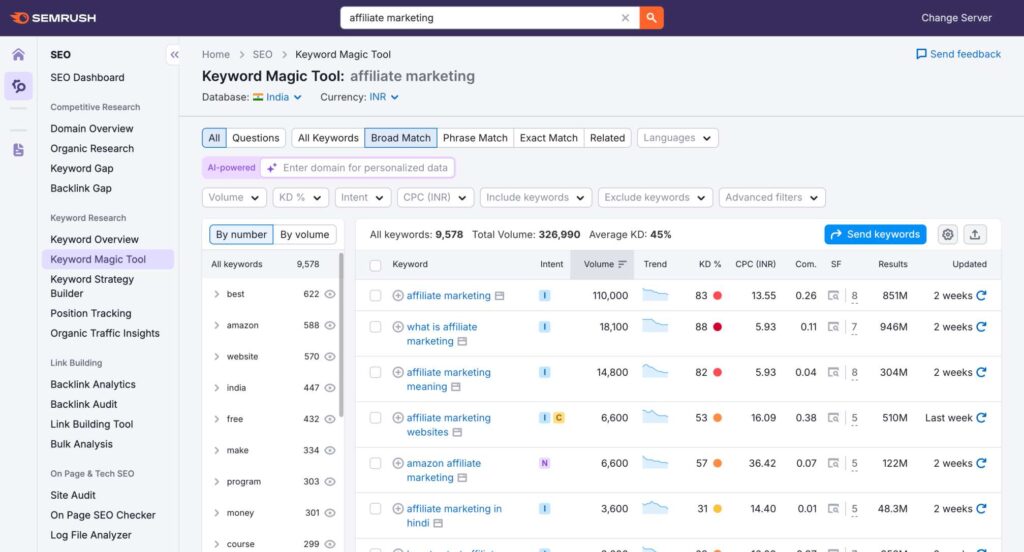The width and height of the screenshot is (1024, 552).
Task: Click the Semrush logo
Action: [x=54, y=18]
